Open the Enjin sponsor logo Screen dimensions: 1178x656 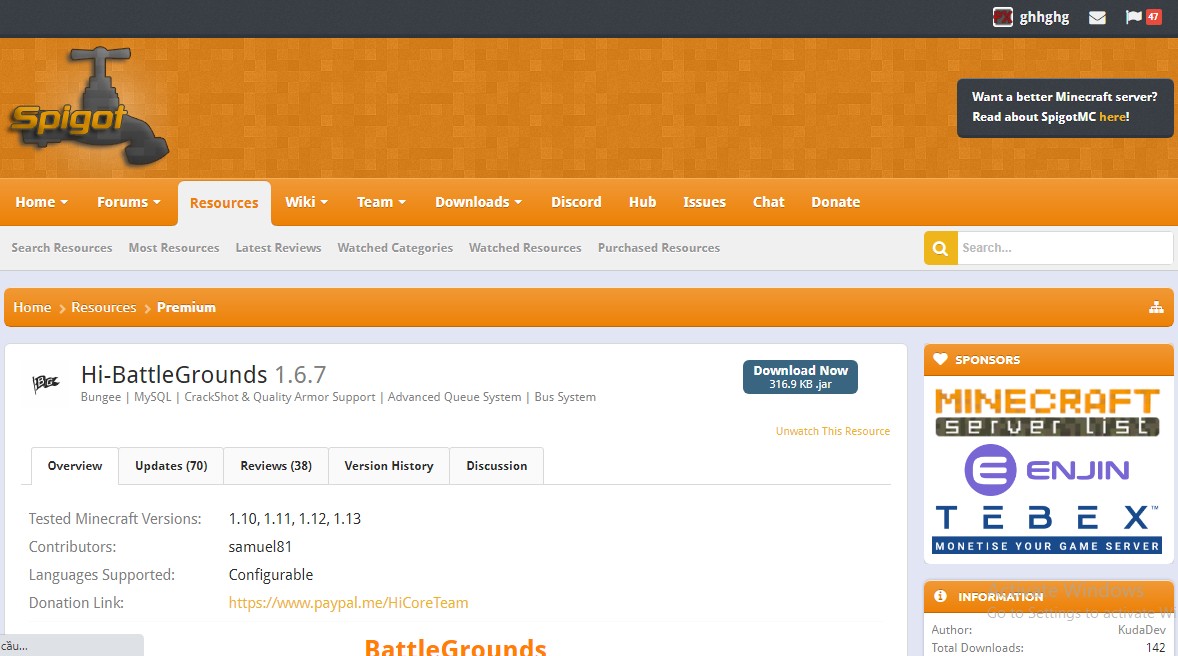click(1047, 470)
